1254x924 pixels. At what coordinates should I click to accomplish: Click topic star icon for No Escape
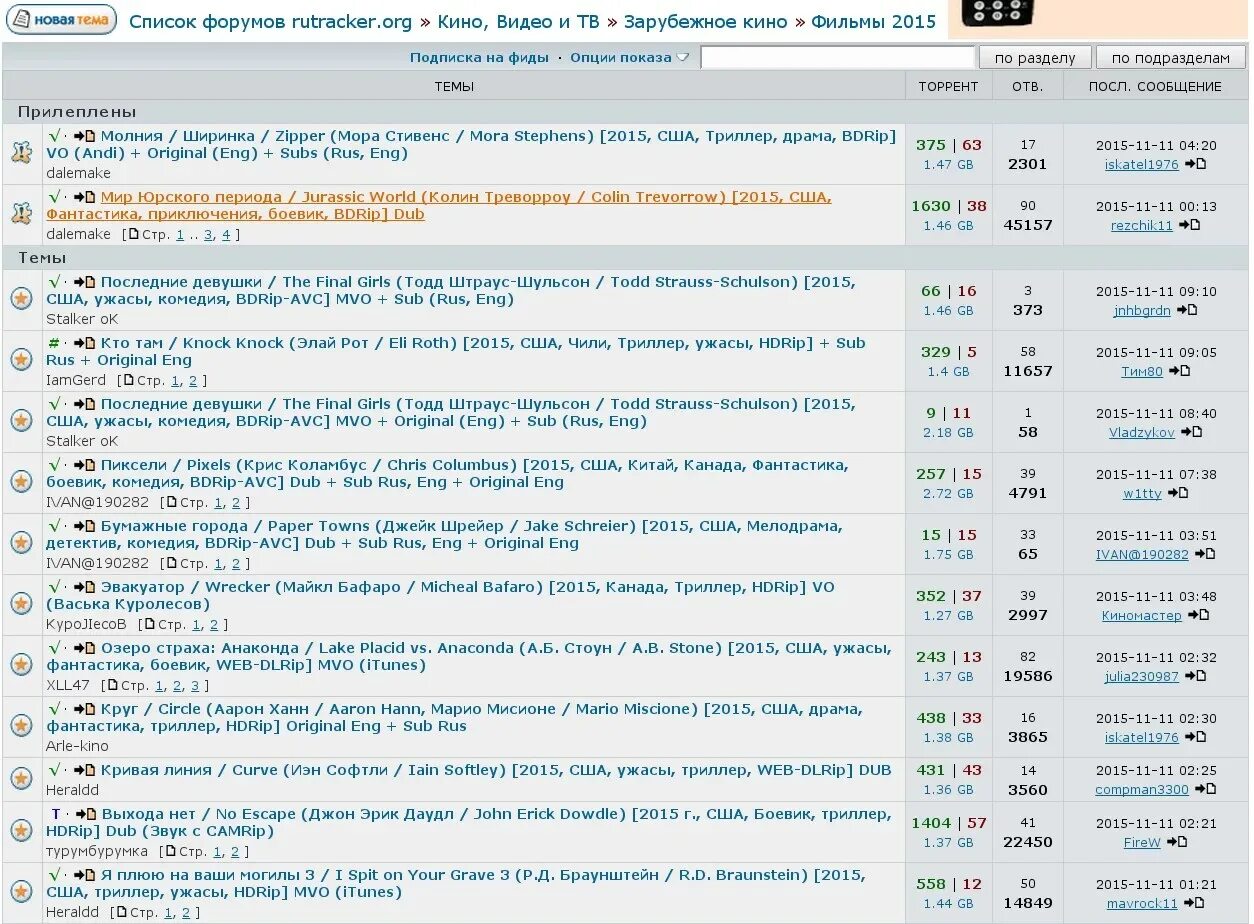click(21, 830)
